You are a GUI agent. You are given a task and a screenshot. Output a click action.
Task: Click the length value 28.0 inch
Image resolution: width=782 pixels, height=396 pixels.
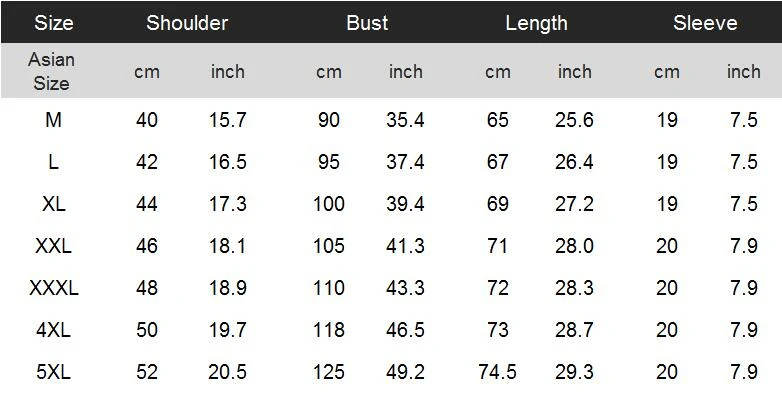click(574, 245)
